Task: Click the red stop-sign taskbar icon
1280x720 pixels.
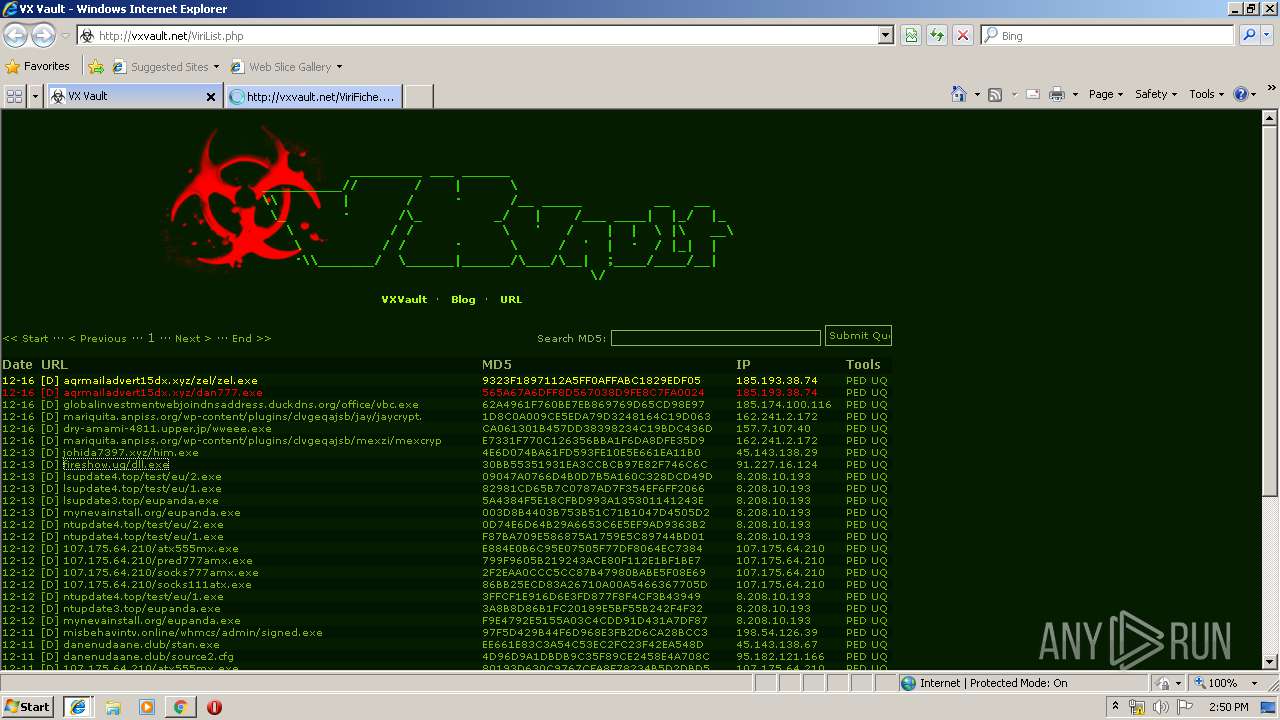Action: point(214,707)
